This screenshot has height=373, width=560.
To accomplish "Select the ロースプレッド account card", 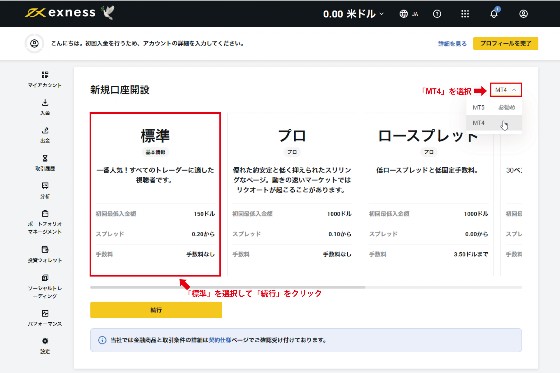I will (x=428, y=194).
